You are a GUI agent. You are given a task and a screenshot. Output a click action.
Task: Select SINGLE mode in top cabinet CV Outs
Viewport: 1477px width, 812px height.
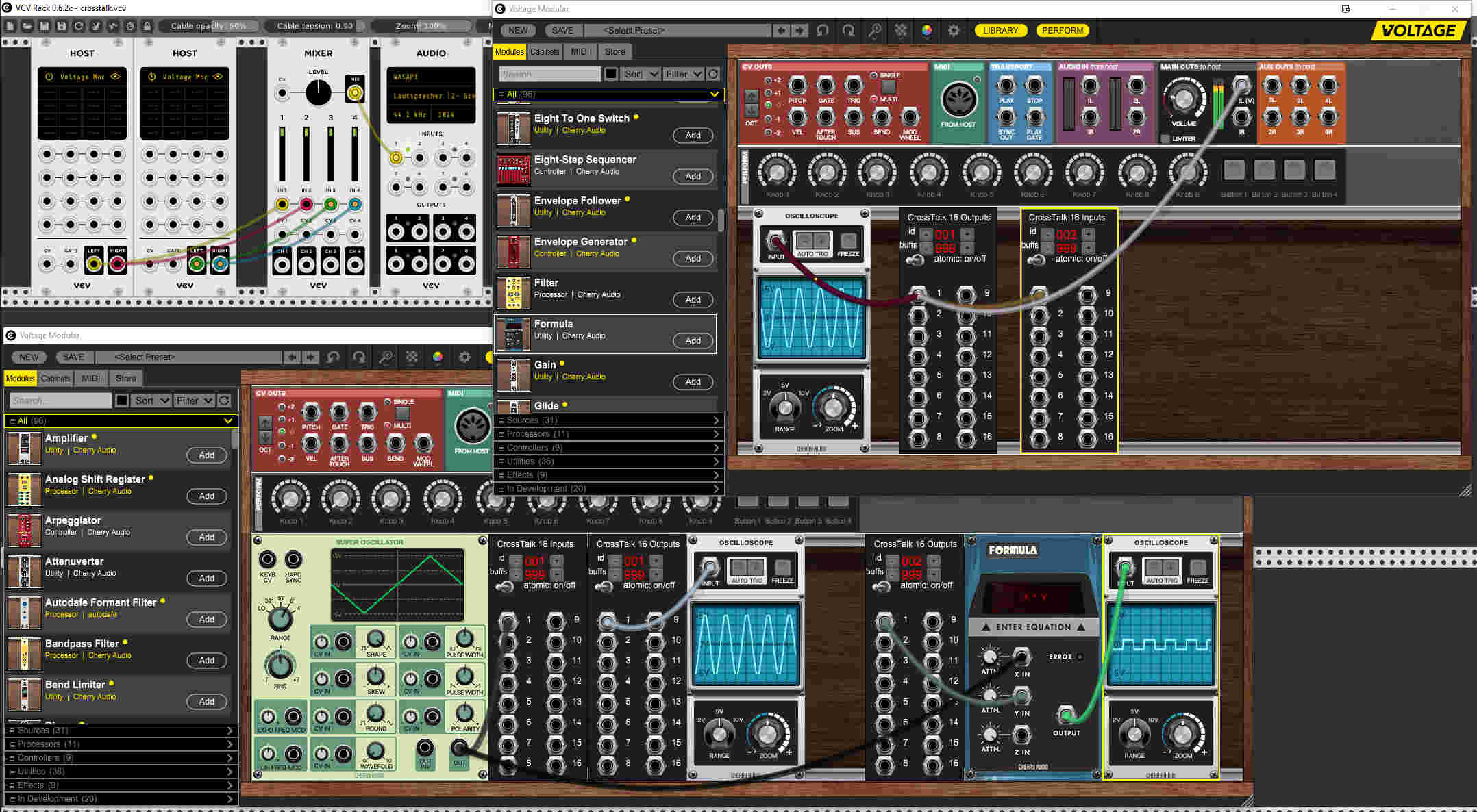point(873,75)
